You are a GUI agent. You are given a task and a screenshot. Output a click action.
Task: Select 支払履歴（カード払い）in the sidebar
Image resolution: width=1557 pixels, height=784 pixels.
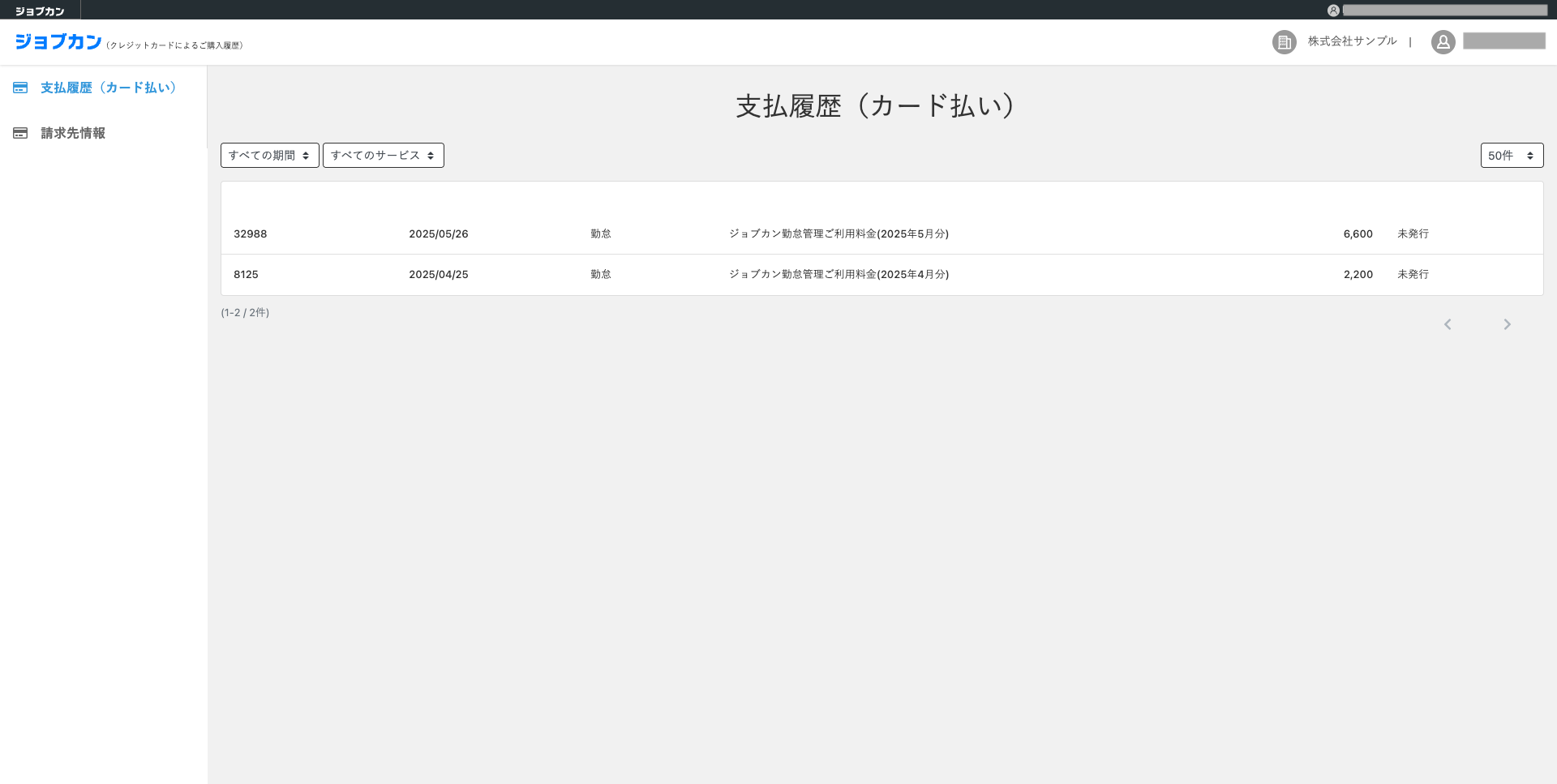pyautogui.click(x=109, y=88)
